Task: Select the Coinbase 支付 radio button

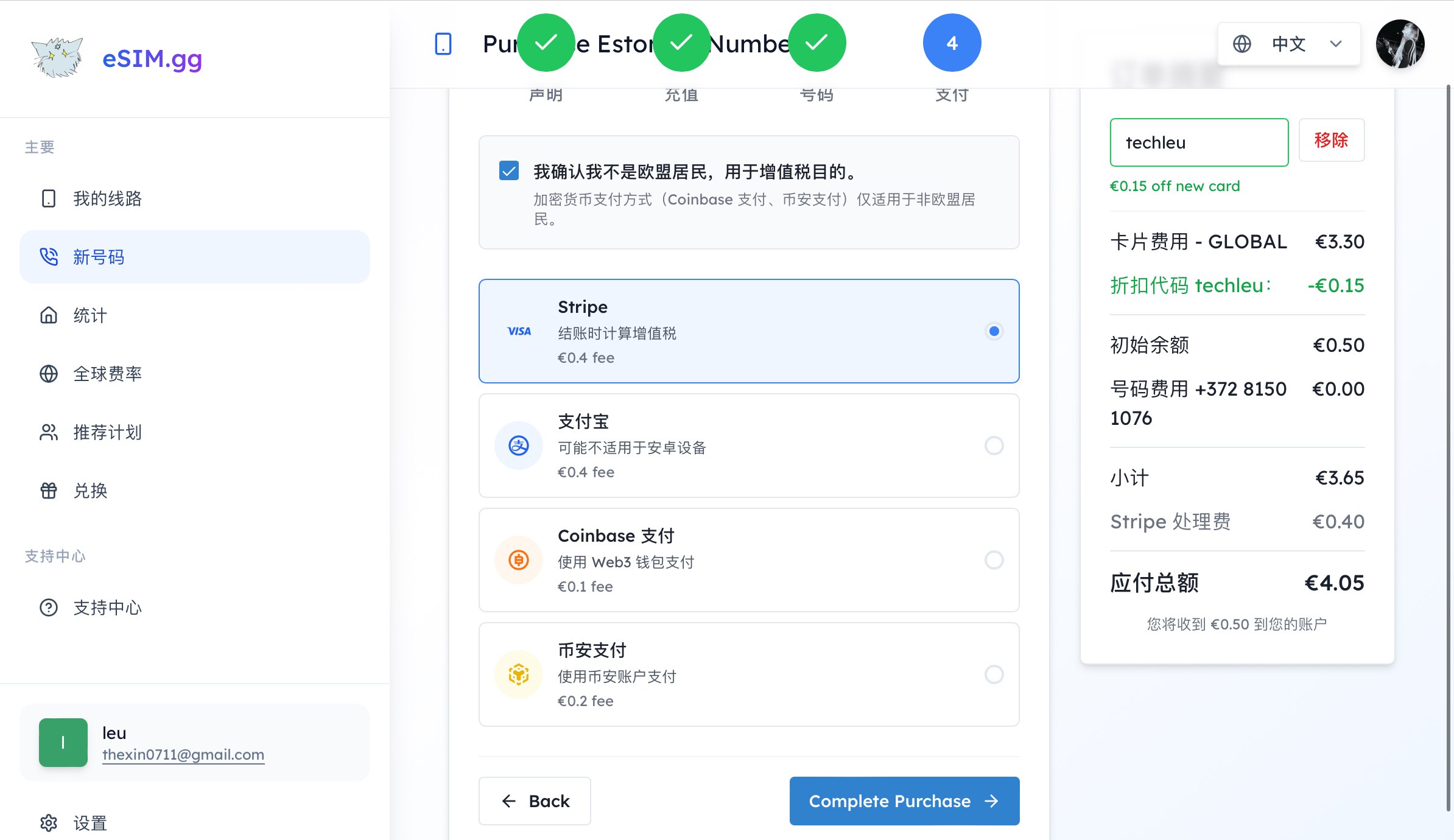Action: [994, 560]
